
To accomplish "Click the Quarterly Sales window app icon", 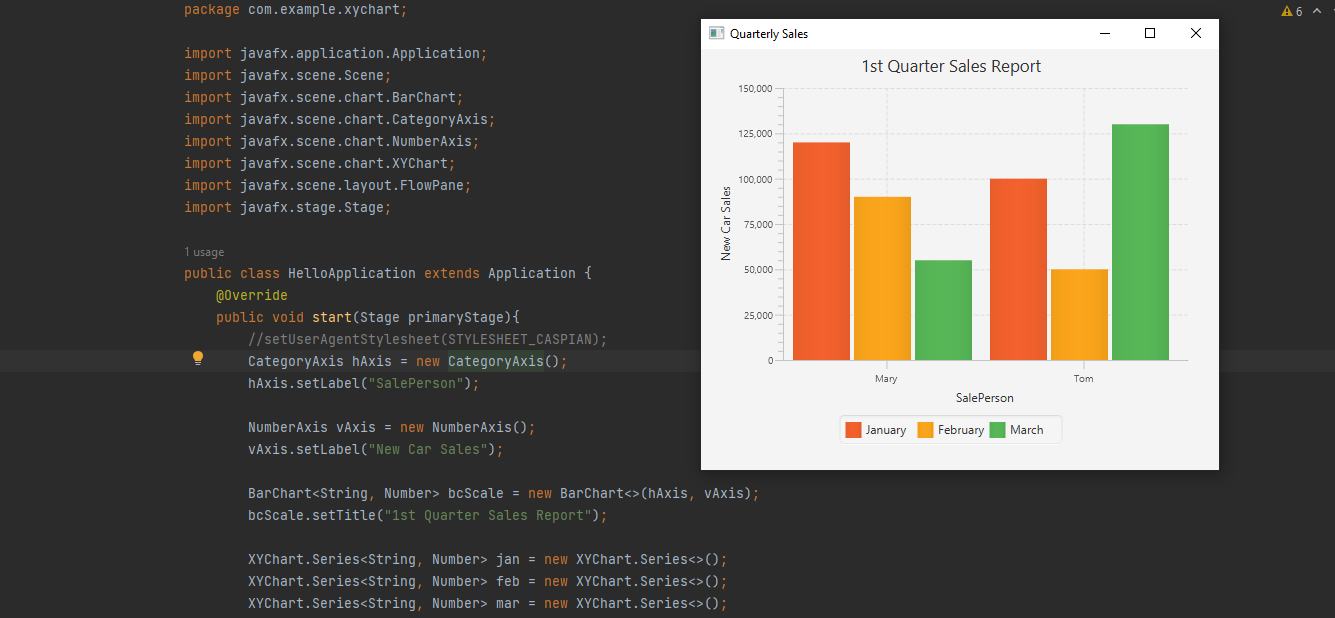I will pyautogui.click(x=716, y=33).
